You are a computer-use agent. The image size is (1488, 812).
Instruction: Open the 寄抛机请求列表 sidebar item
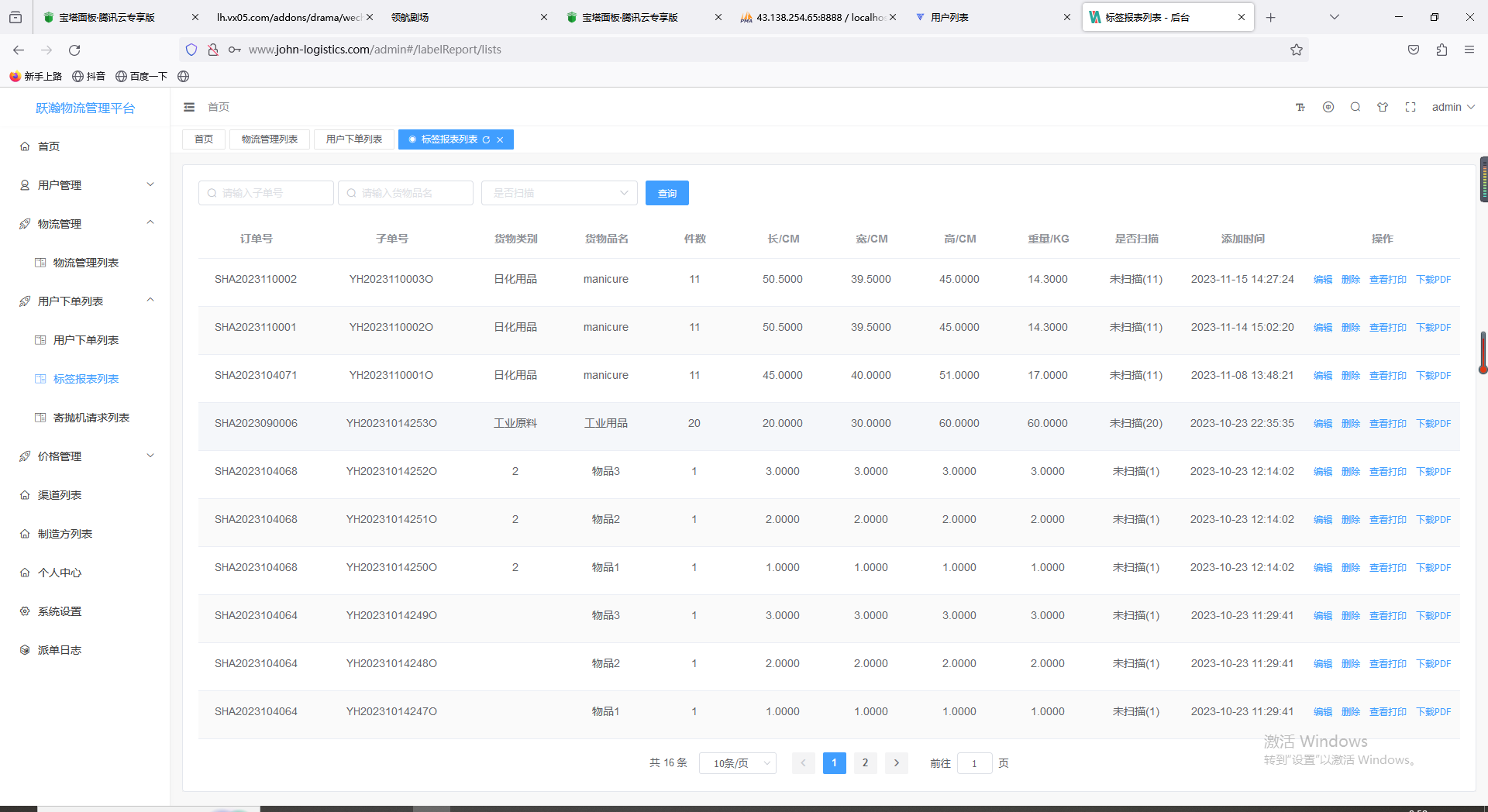tap(85, 418)
